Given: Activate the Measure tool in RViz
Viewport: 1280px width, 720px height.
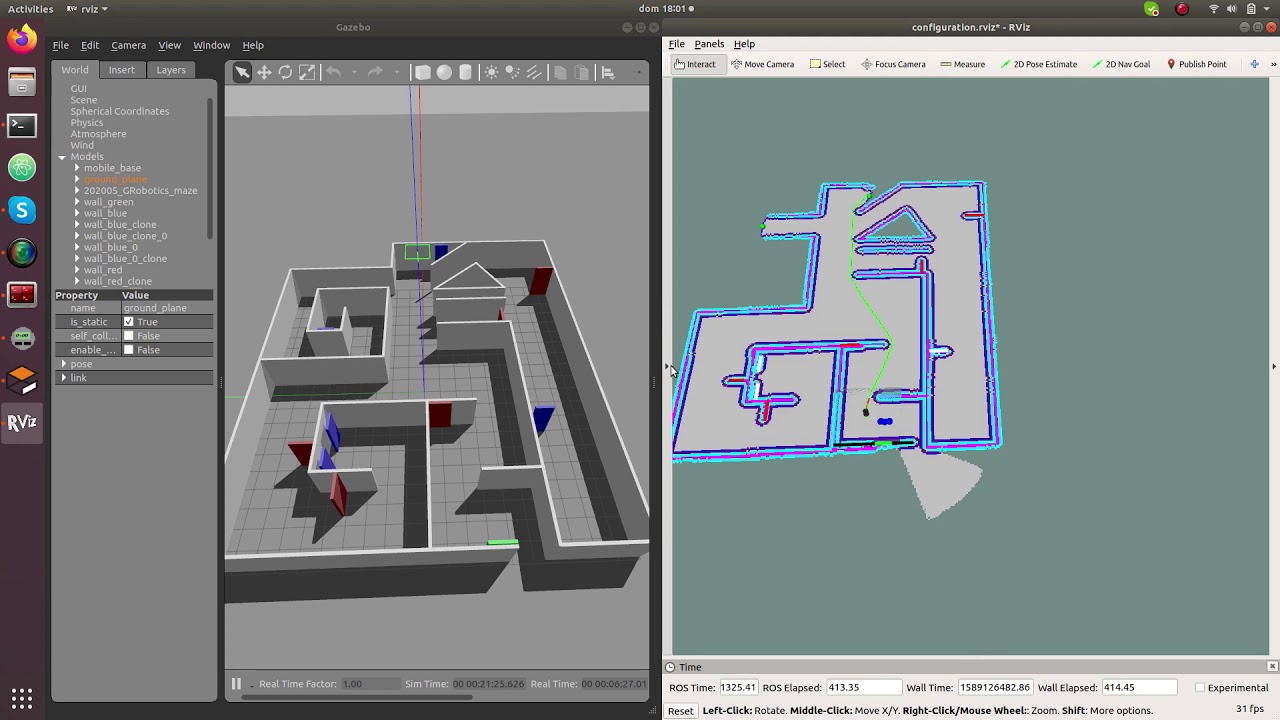Looking at the screenshot, I should tap(963, 64).
